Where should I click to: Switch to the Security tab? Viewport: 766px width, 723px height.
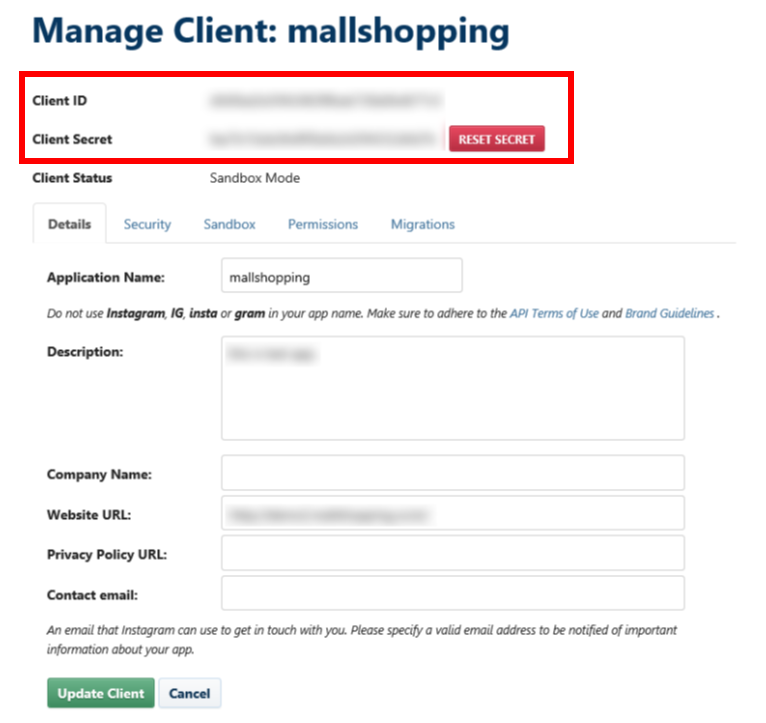tap(147, 224)
